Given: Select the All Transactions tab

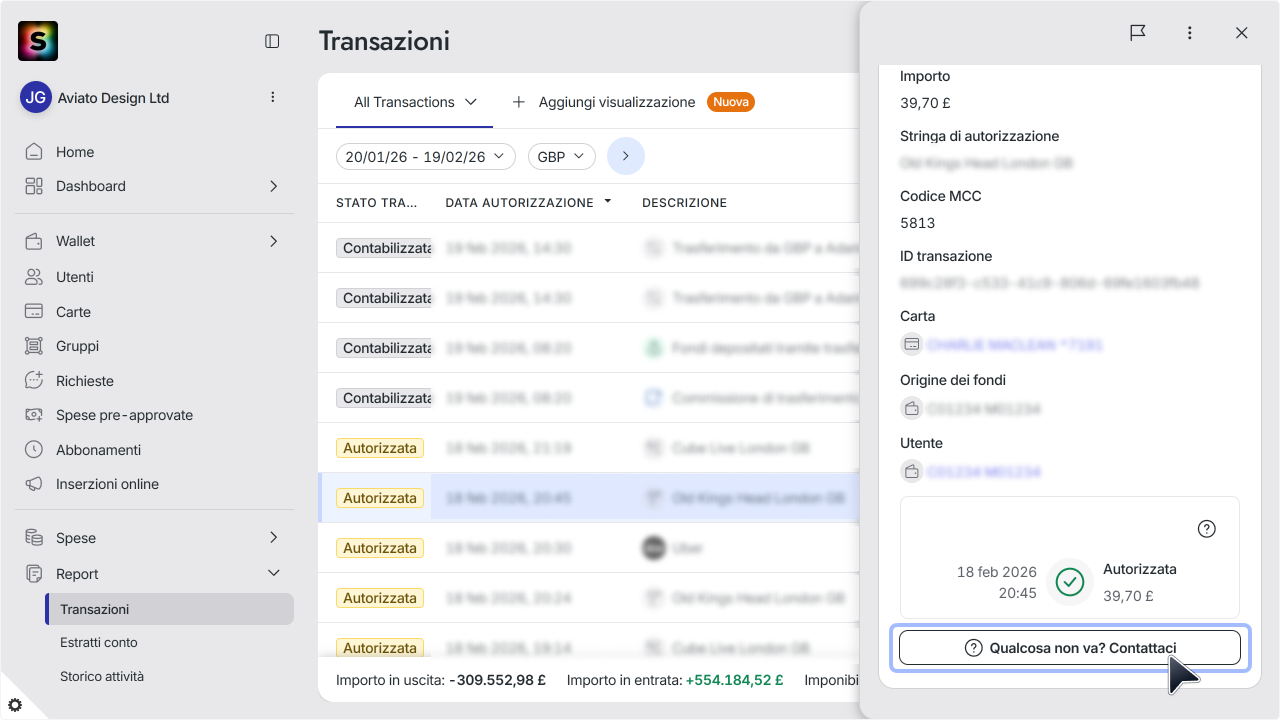Looking at the screenshot, I should coord(414,102).
